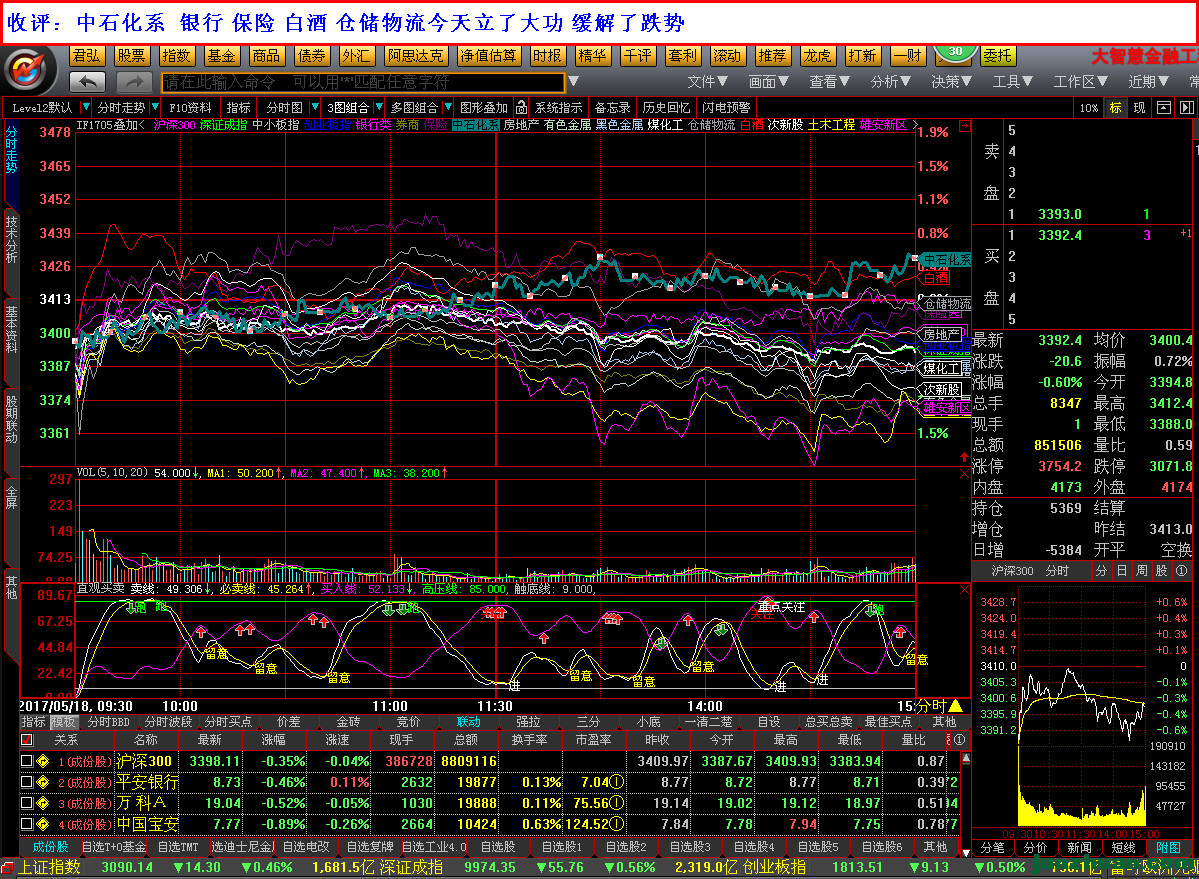Click the info circle beside 万科A 市盈率
The height and width of the screenshot is (879, 1199).
(616, 803)
